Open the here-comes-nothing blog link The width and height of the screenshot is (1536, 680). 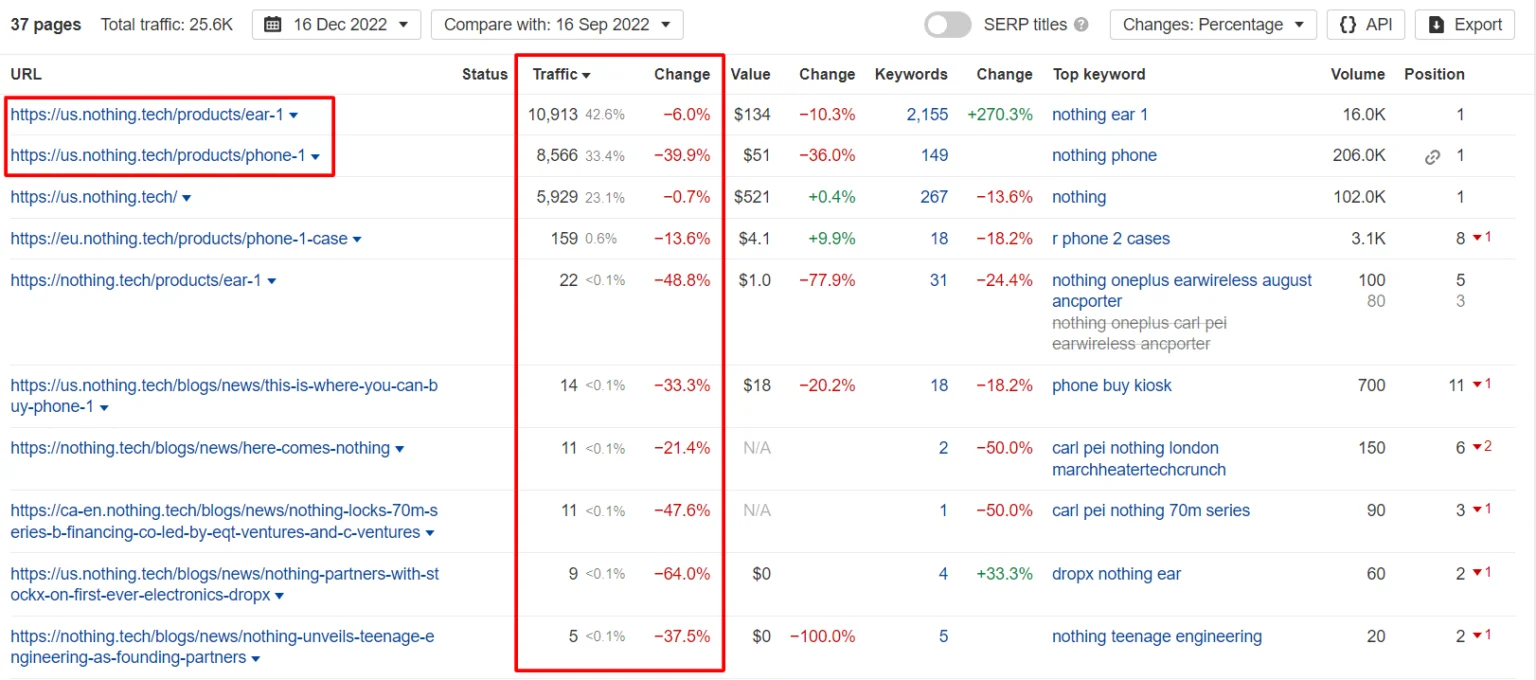click(x=200, y=448)
